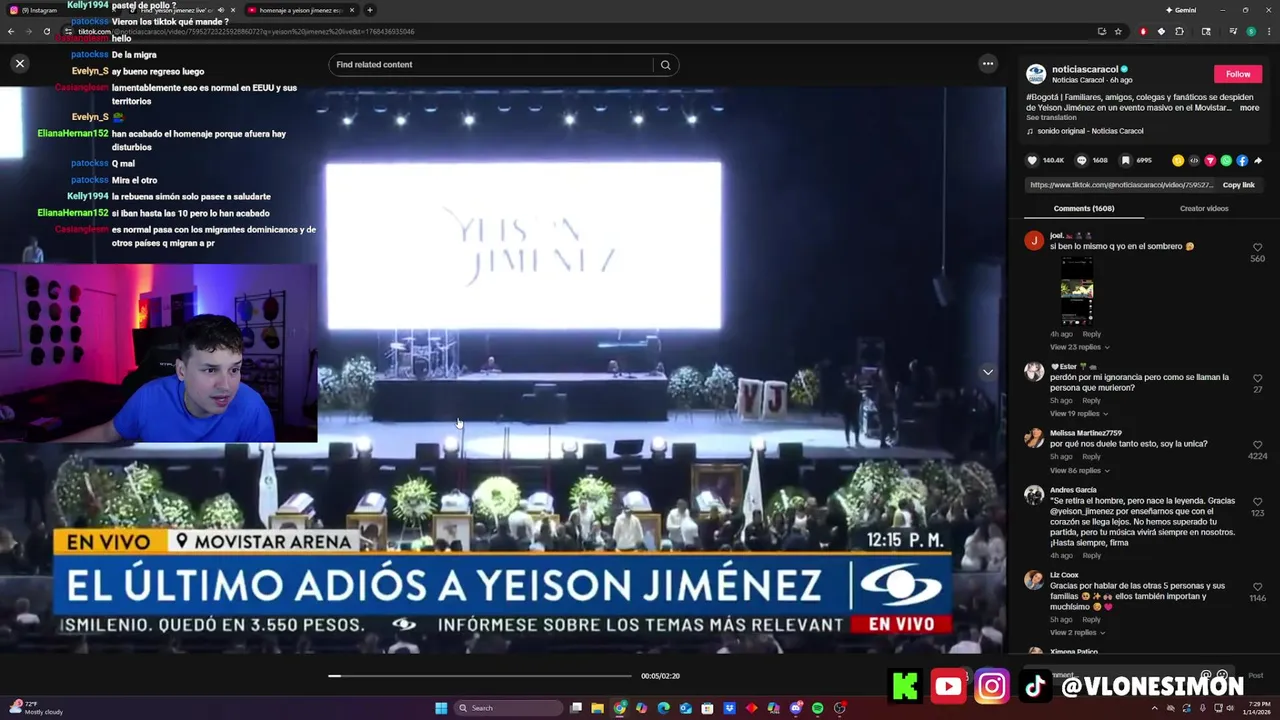Share to Facebook
The image size is (1280, 720).
[1242, 160]
